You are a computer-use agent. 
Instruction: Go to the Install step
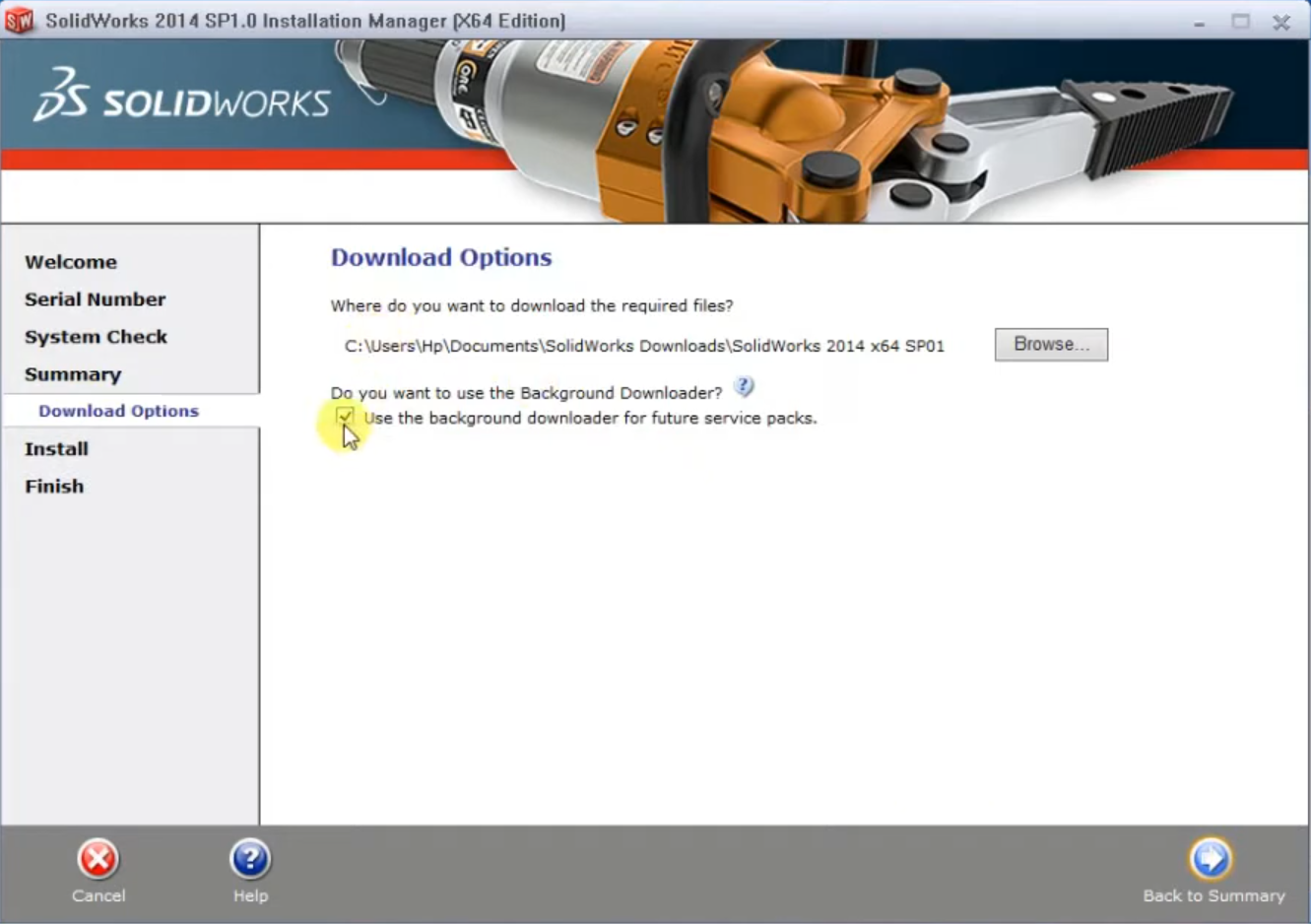(57, 449)
